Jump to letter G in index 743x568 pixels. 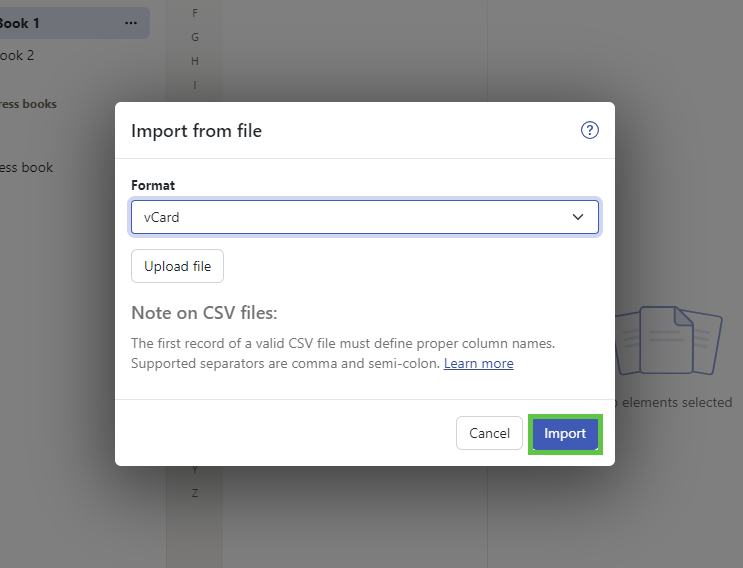click(195, 37)
